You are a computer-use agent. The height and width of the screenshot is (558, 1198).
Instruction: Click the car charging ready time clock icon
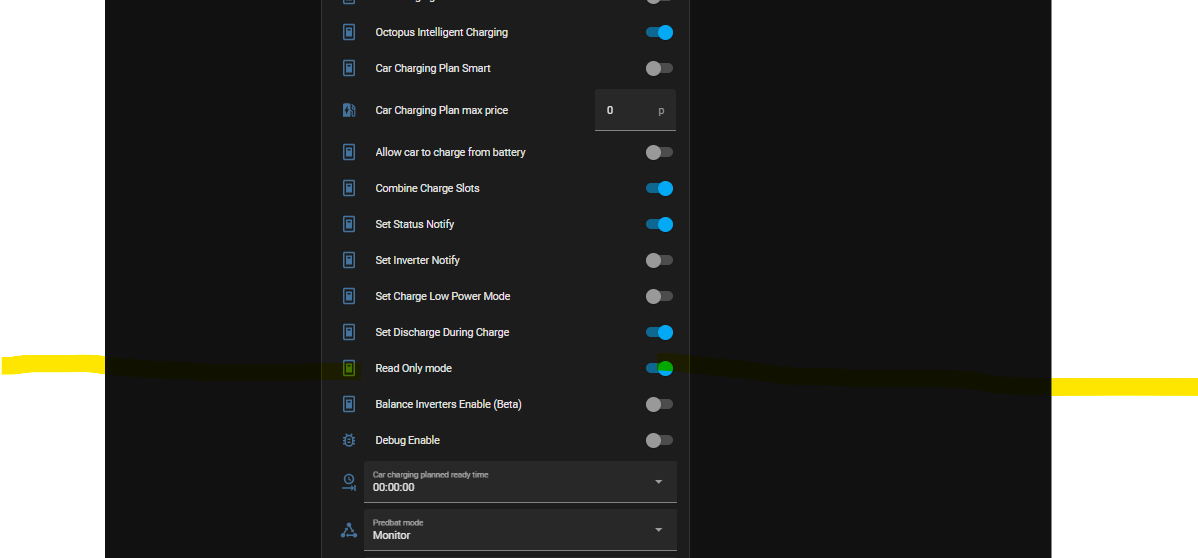point(348,482)
